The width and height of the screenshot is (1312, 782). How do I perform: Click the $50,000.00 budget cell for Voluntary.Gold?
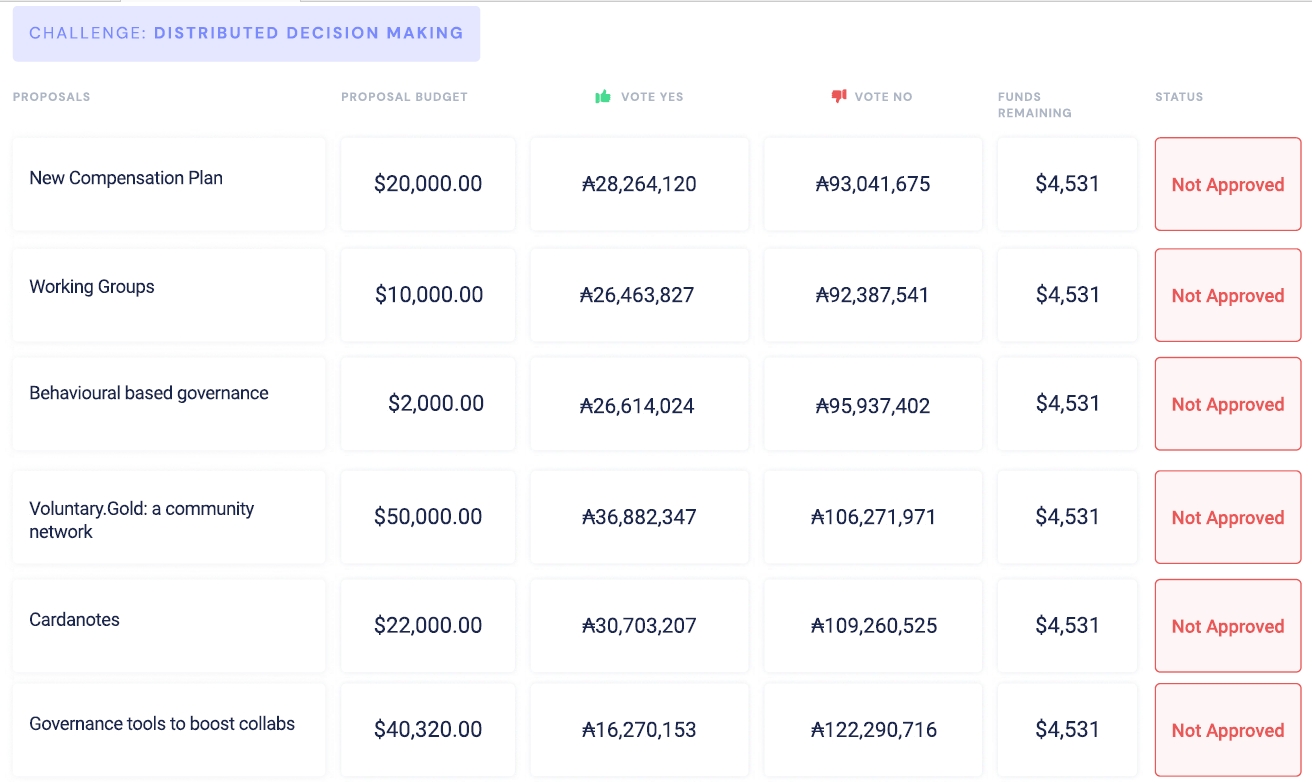(428, 517)
